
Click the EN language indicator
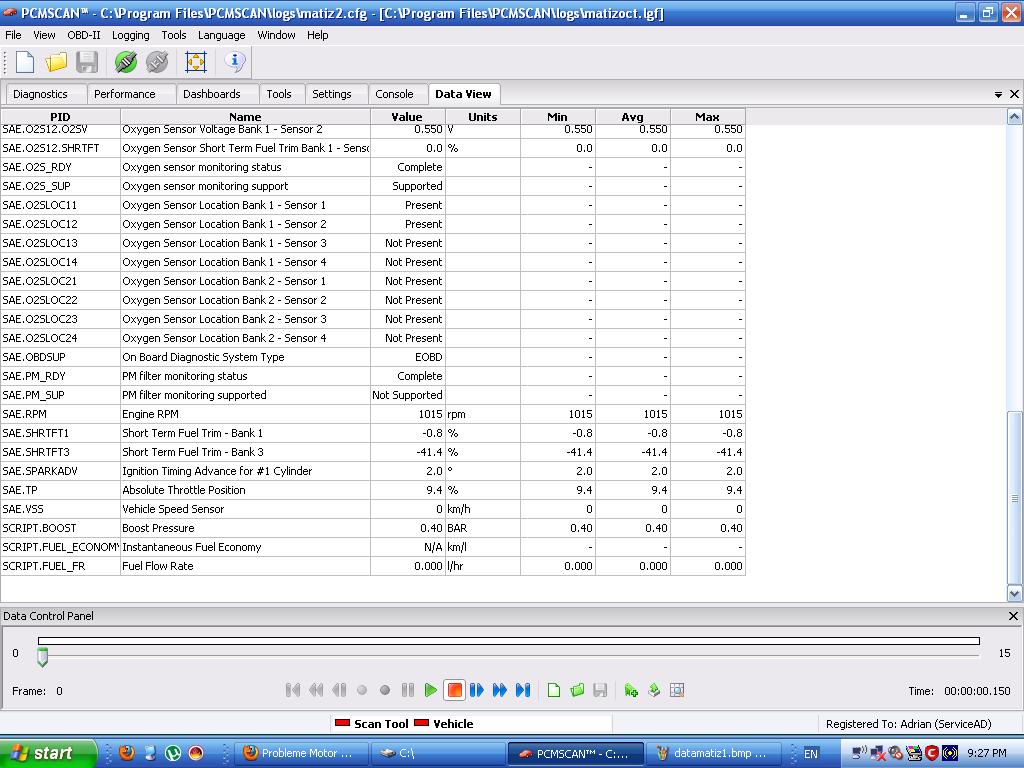coord(810,754)
